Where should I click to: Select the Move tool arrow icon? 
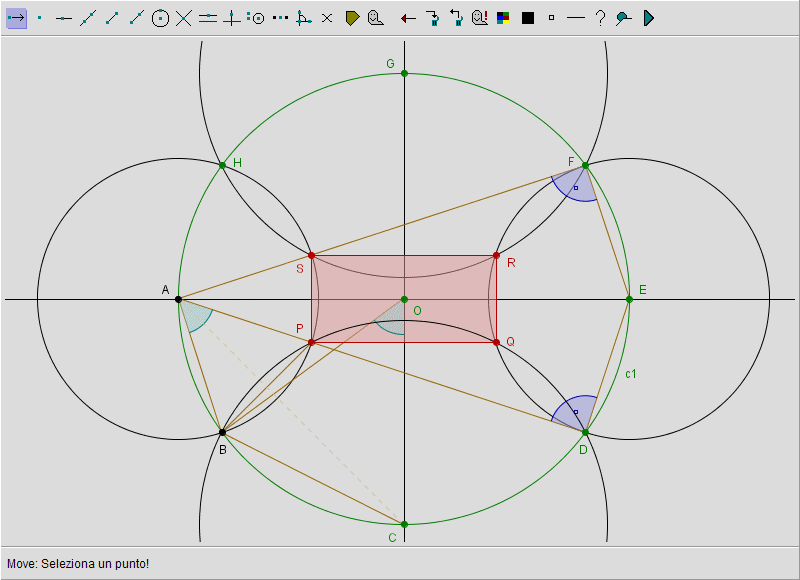(16, 18)
